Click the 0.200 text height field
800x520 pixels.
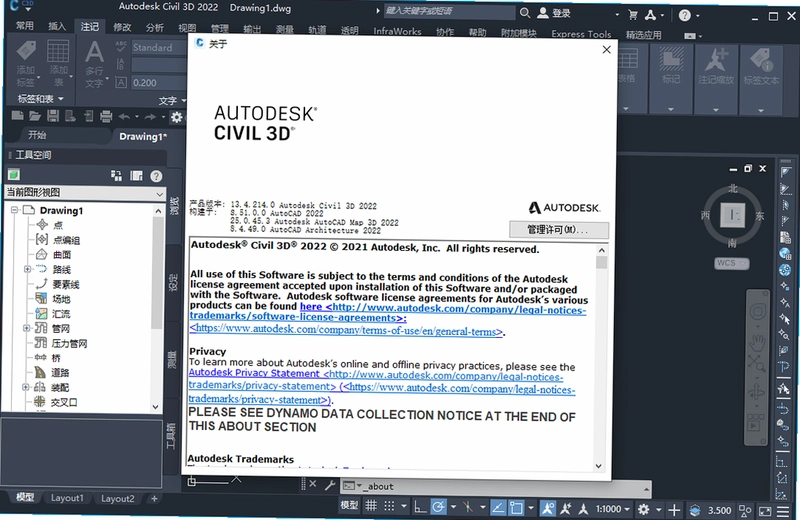pyautogui.click(x=159, y=83)
